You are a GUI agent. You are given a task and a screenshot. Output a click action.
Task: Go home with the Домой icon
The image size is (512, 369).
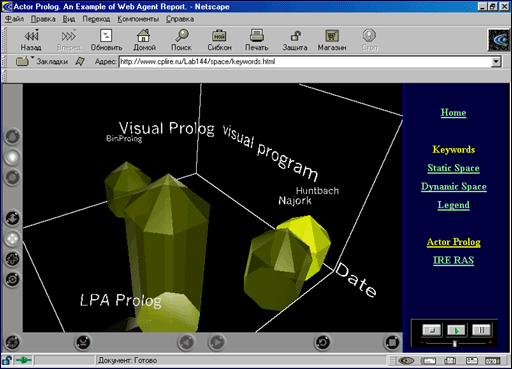[x=144, y=35]
